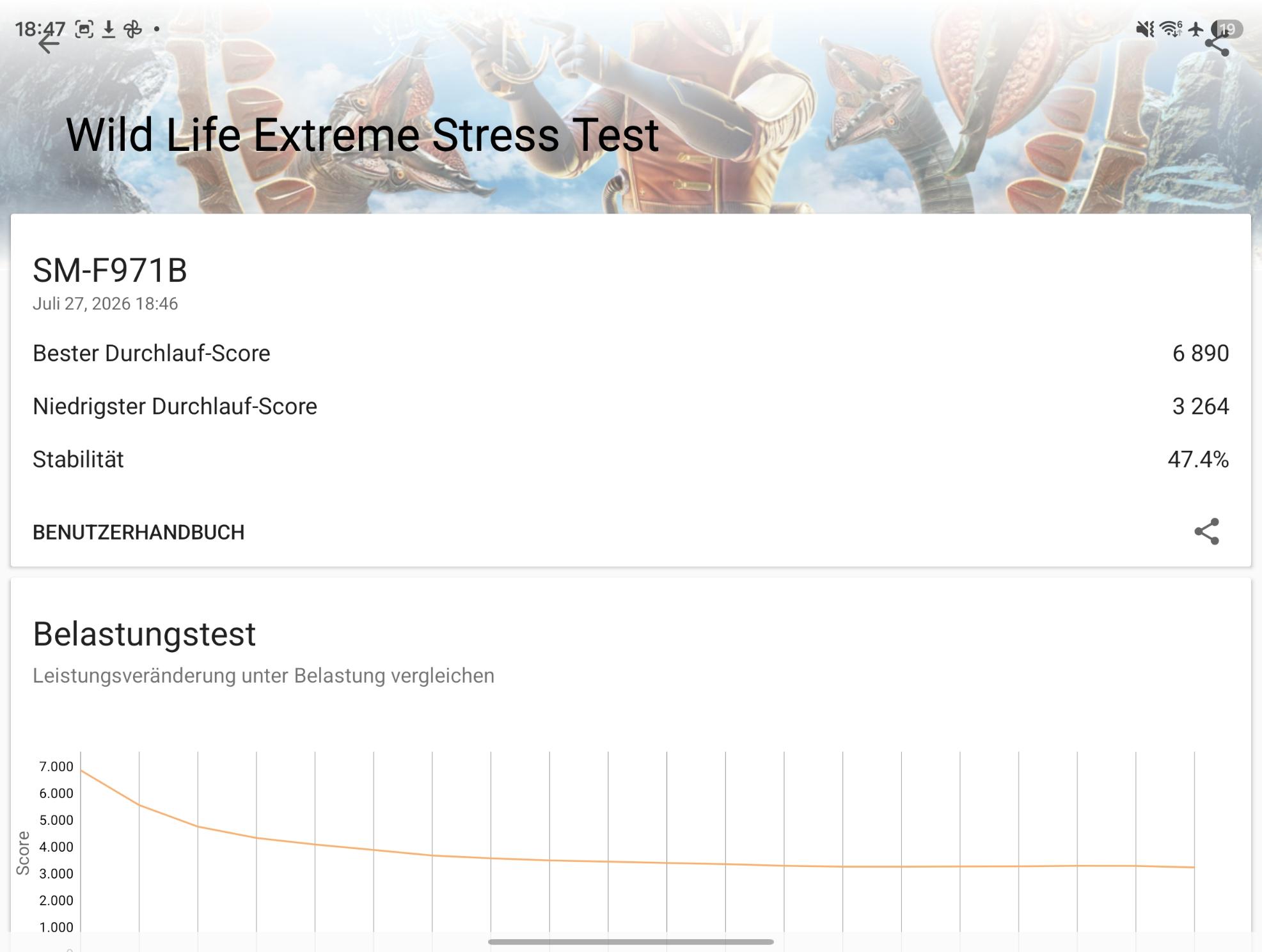Viewport: 1262px width, 952px height.
Task: Tap the back arrow at top left
Action: pyautogui.click(x=49, y=43)
